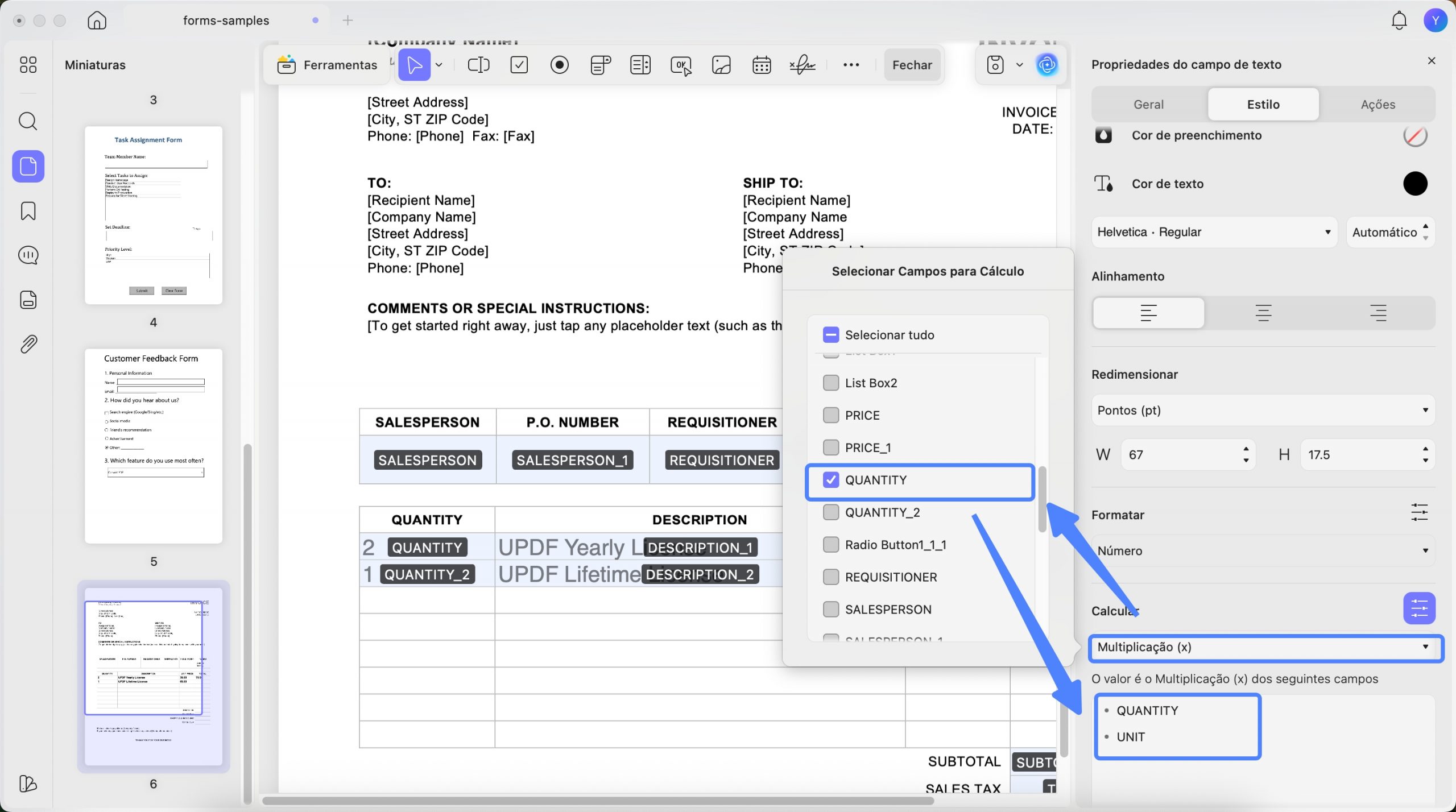The image size is (1456, 812).
Task: Open the search panel in sidebar
Action: pyautogui.click(x=28, y=121)
